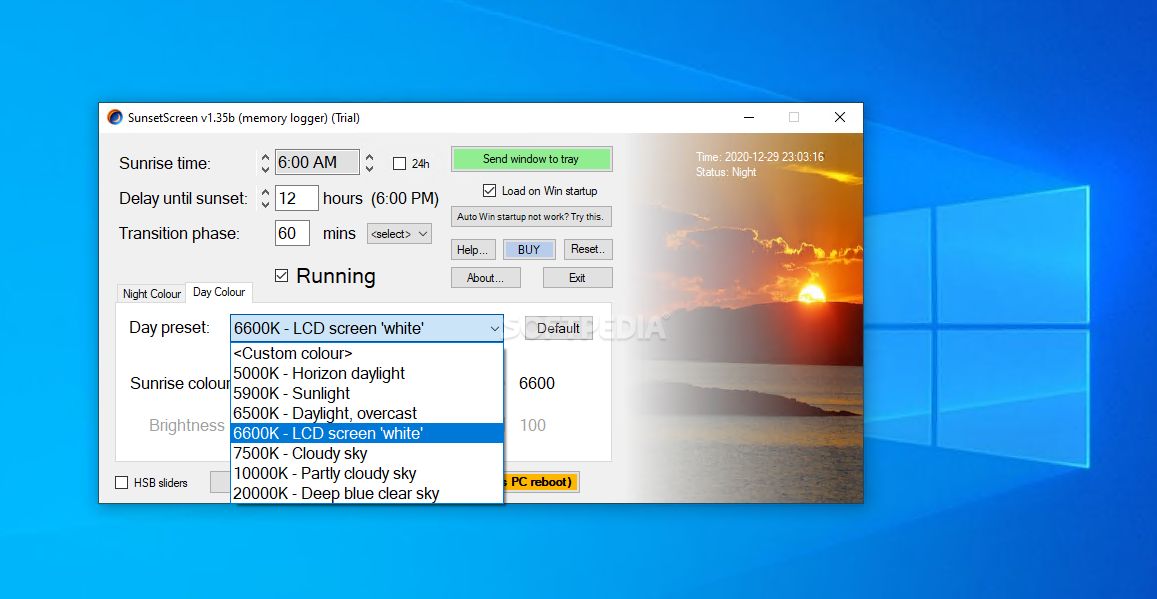Select 10000K - Partly cloudy sky
The height and width of the screenshot is (599, 1157).
click(367, 473)
